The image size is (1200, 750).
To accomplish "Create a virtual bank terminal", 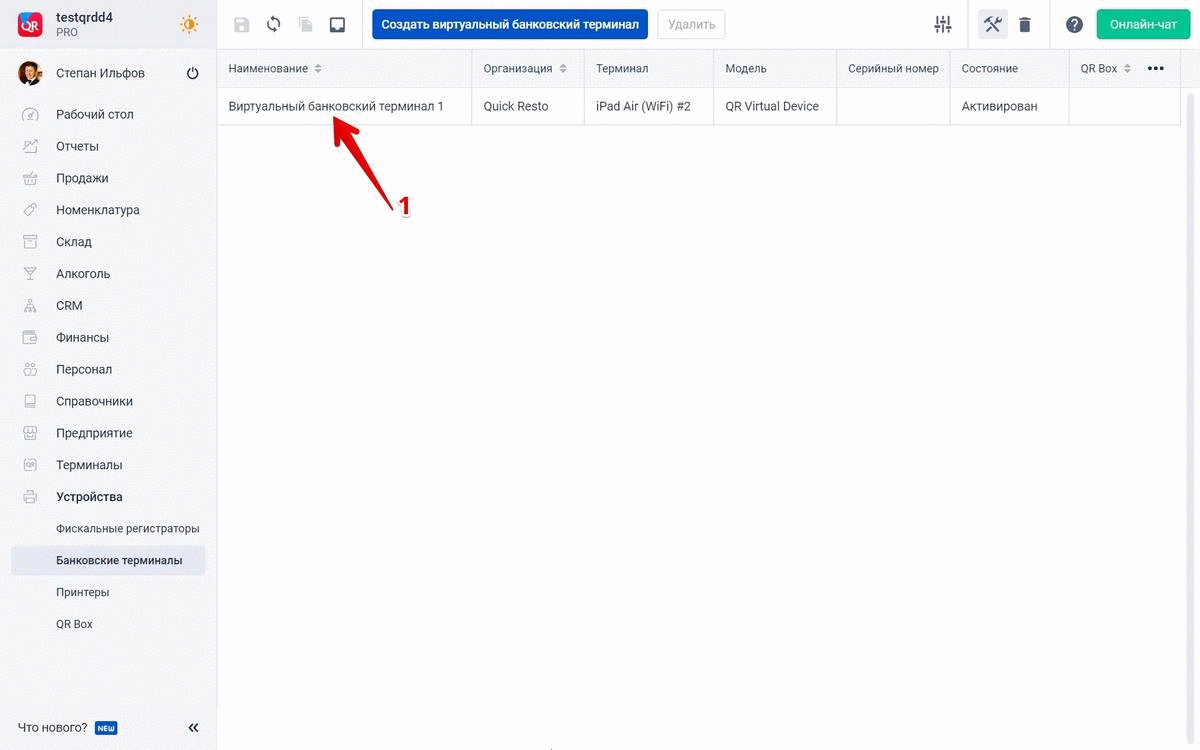I will [510, 25].
